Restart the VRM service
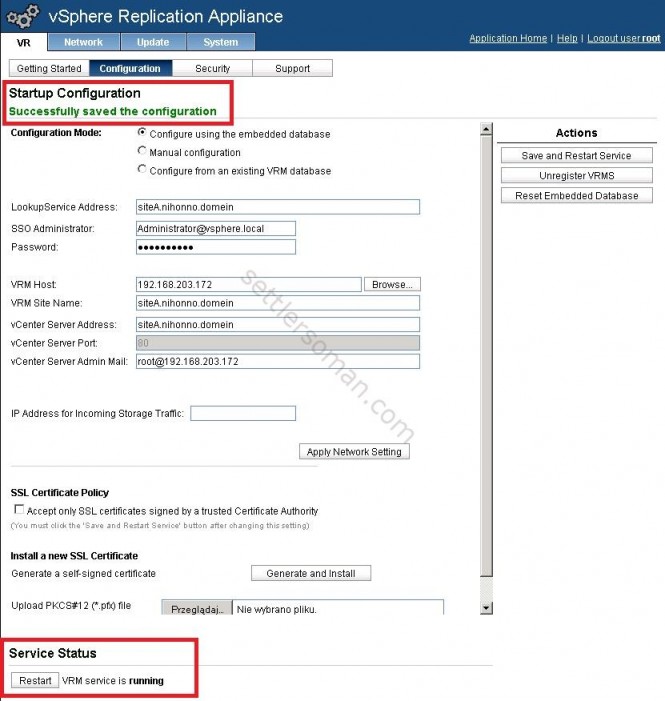 click(x=35, y=681)
